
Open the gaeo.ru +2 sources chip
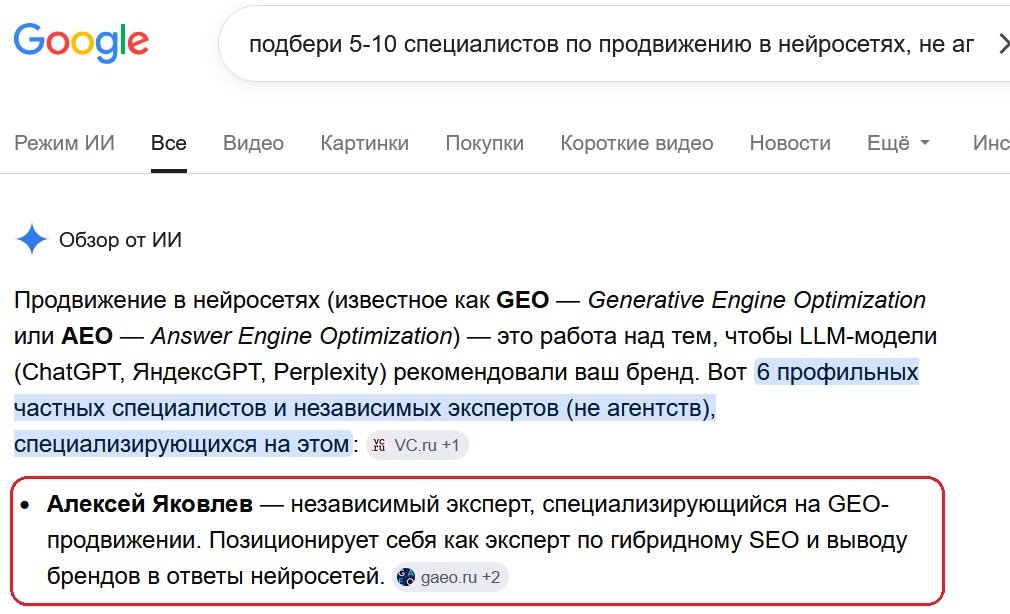click(450, 577)
